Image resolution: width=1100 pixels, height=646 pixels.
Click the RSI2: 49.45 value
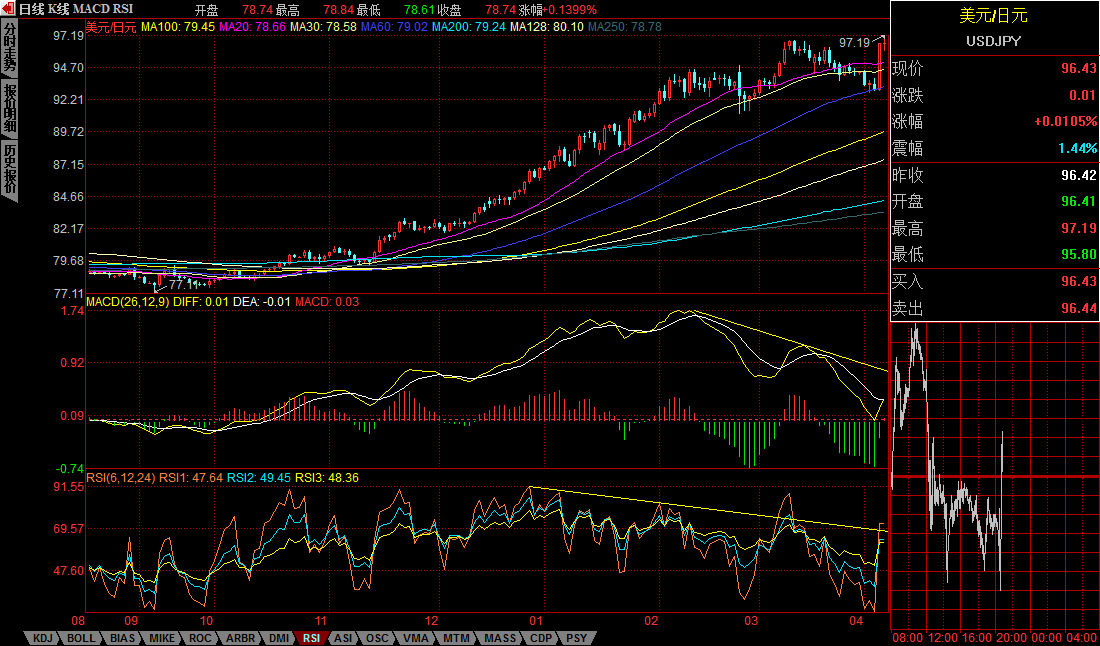pyautogui.click(x=258, y=478)
